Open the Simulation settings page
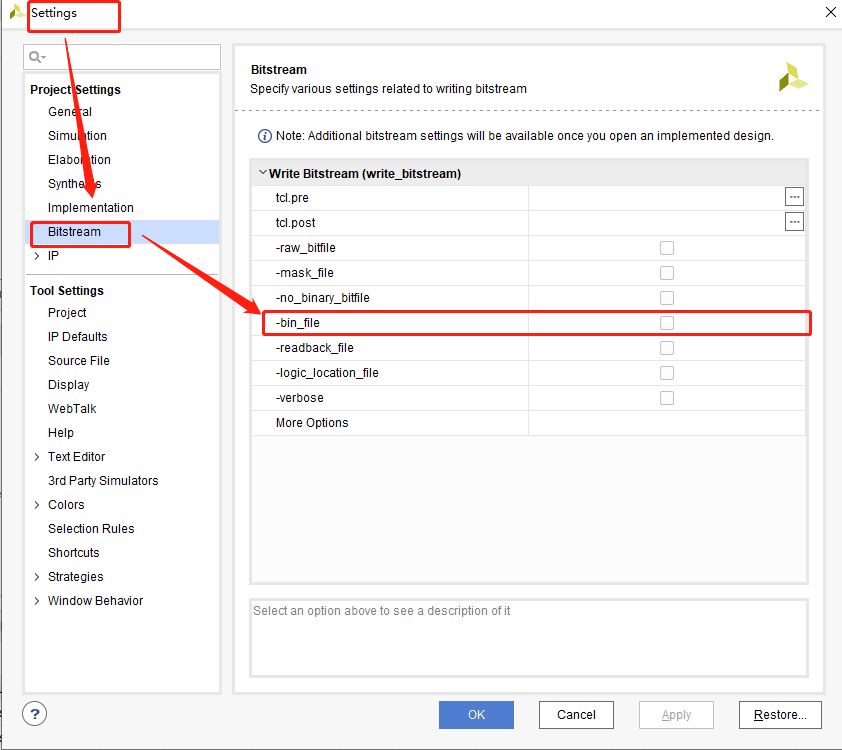Image resolution: width=842 pixels, height=750 pixels. pyautogui.click(x=77, y=136)
